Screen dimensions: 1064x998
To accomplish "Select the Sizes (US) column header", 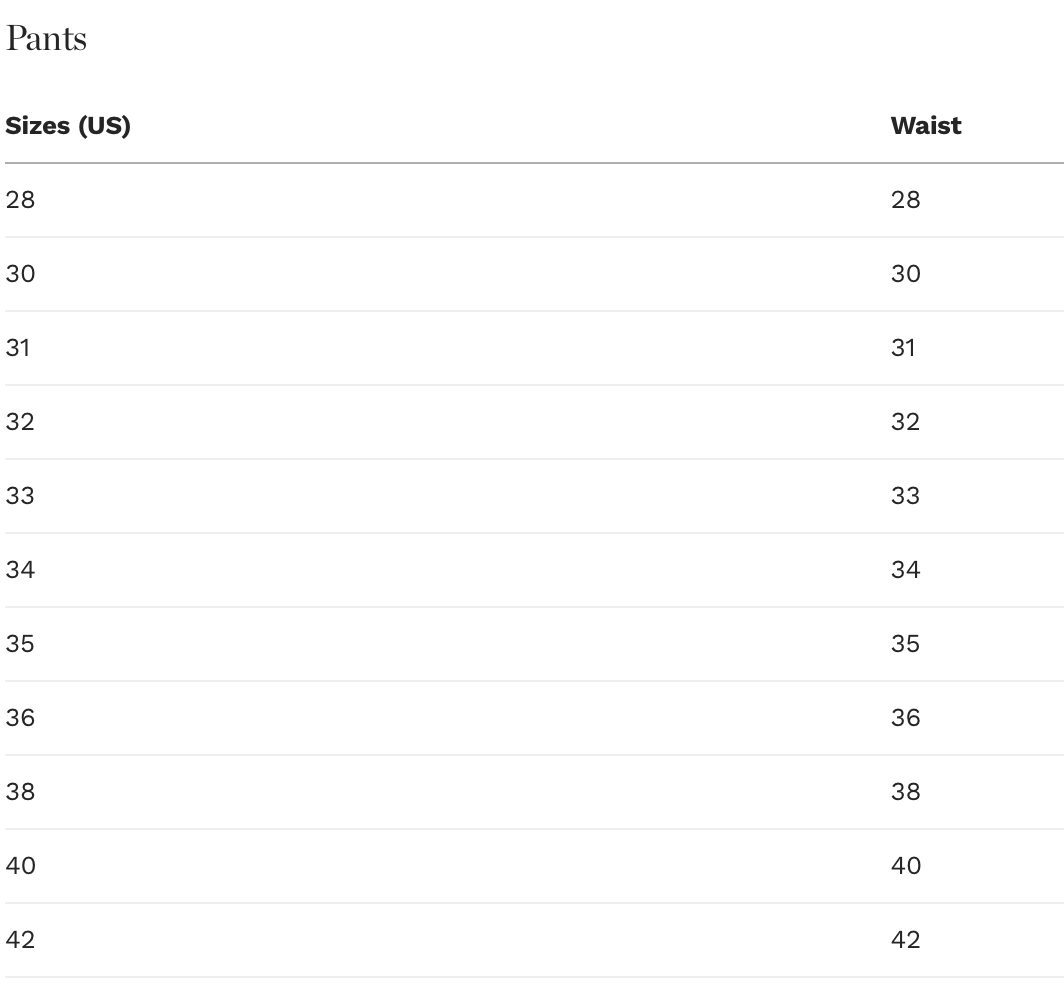I will pyautogui.click(x=68, y=126).
